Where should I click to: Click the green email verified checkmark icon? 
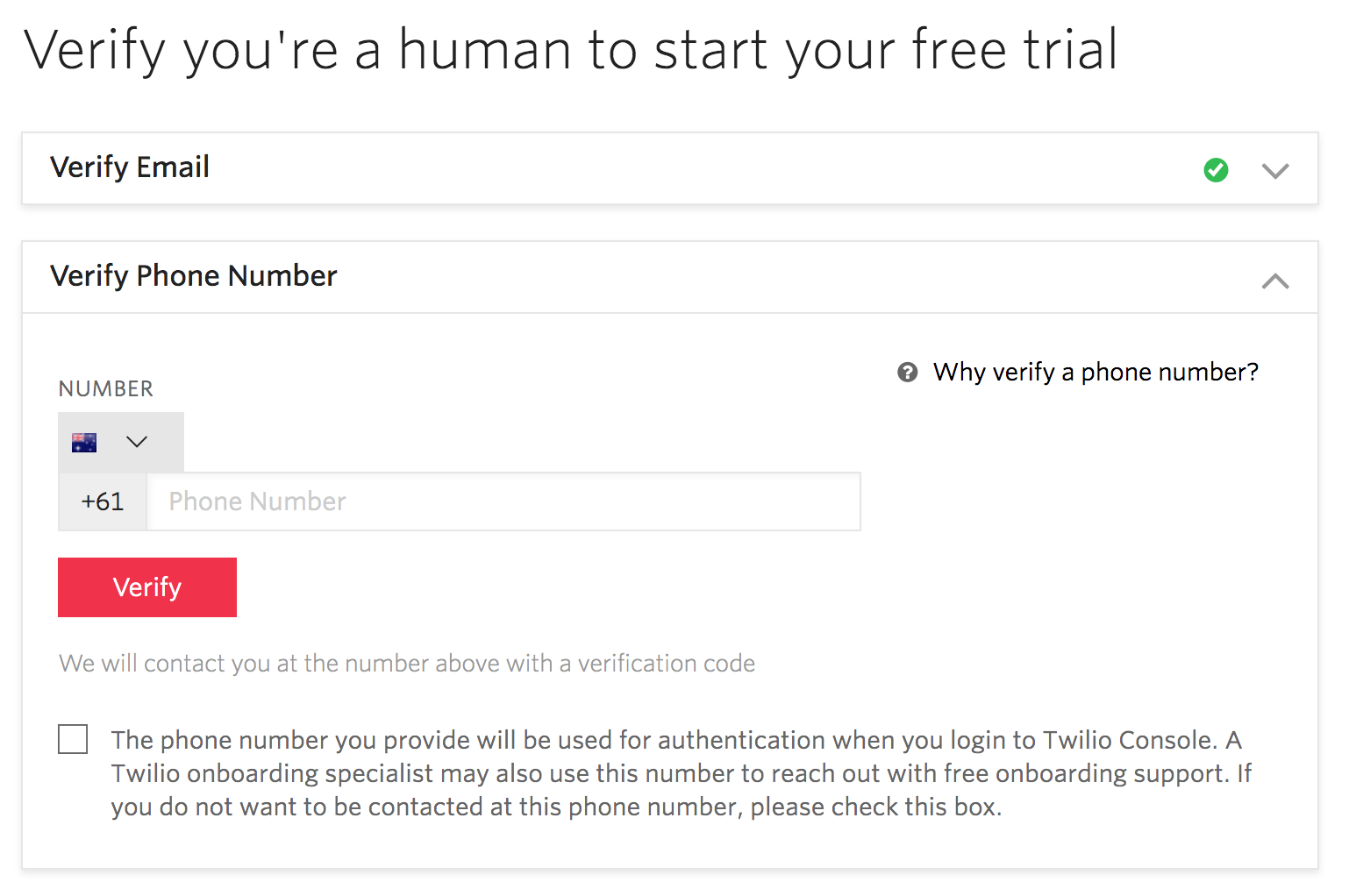coord(1216,169)
